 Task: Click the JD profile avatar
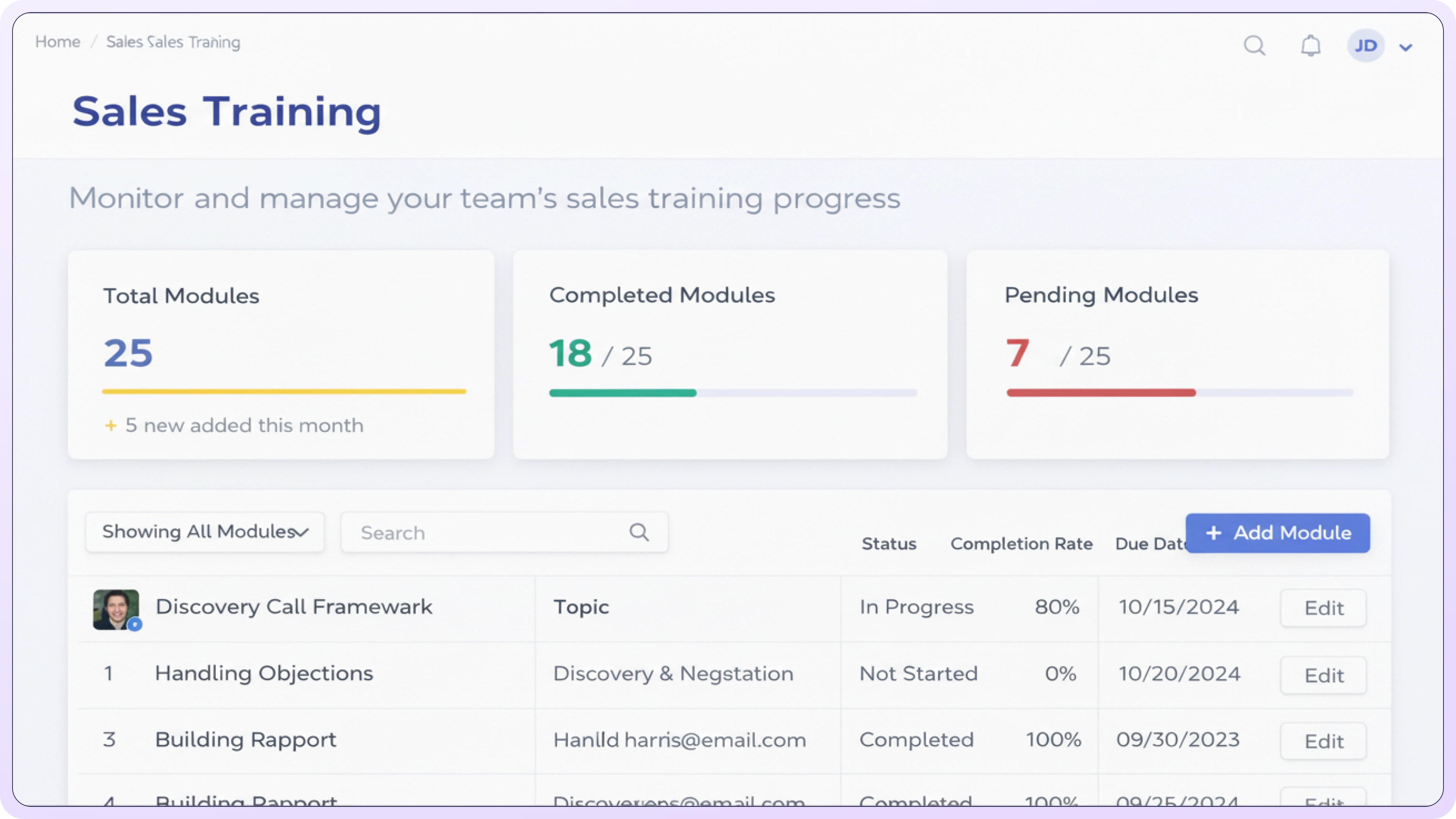tap(1365, 45)
